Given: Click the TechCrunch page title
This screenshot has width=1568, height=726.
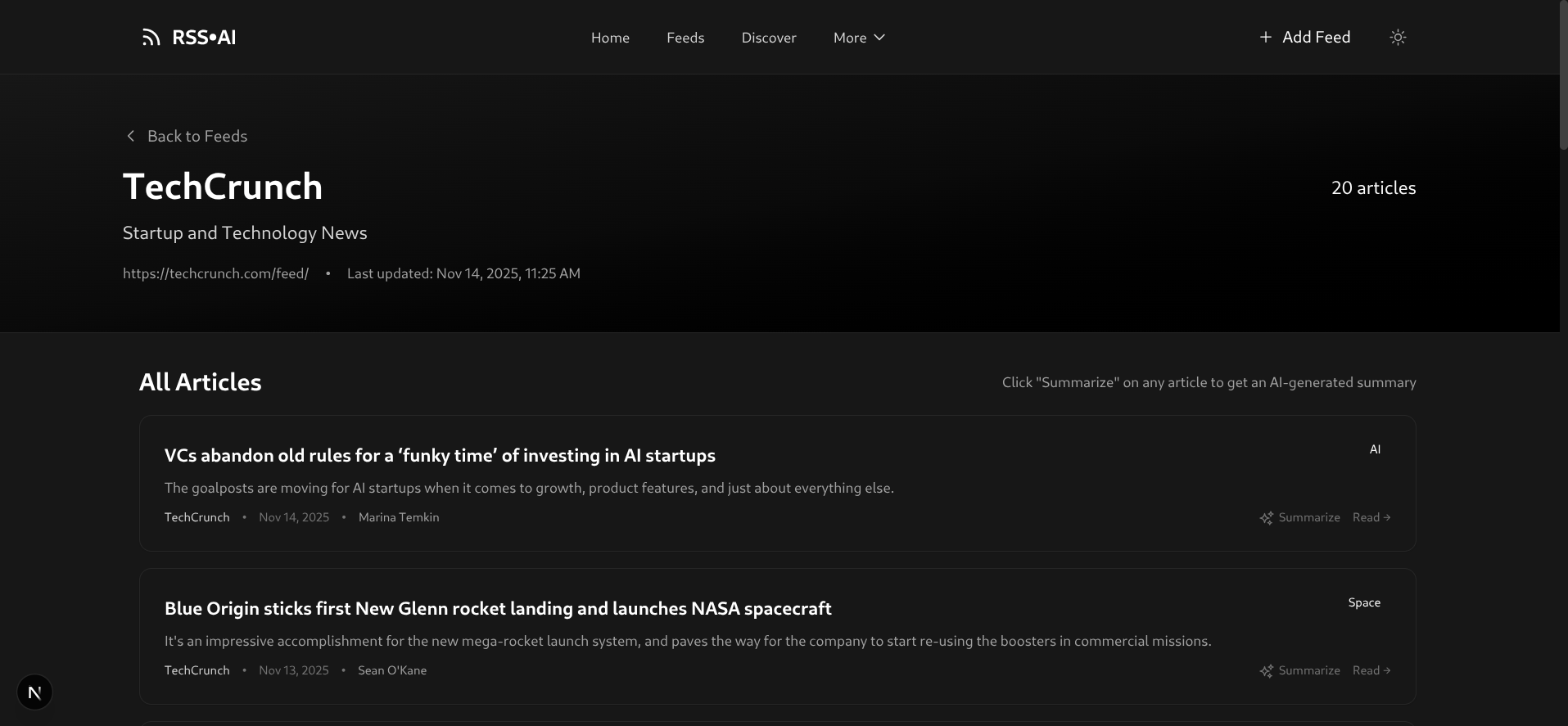Looking at the screenshot, I should coord(223,186).
